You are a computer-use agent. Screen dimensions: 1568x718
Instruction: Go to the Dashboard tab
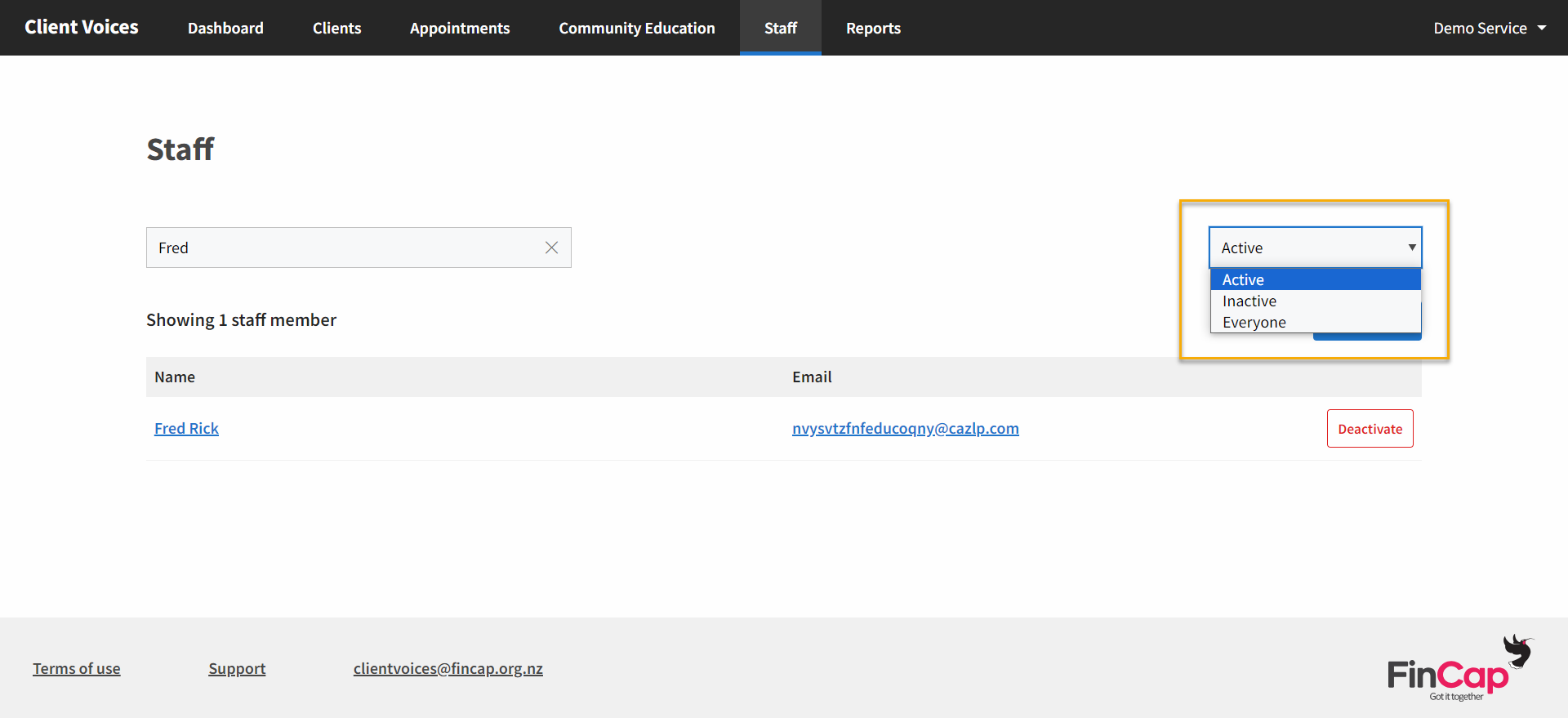[225, 28]
